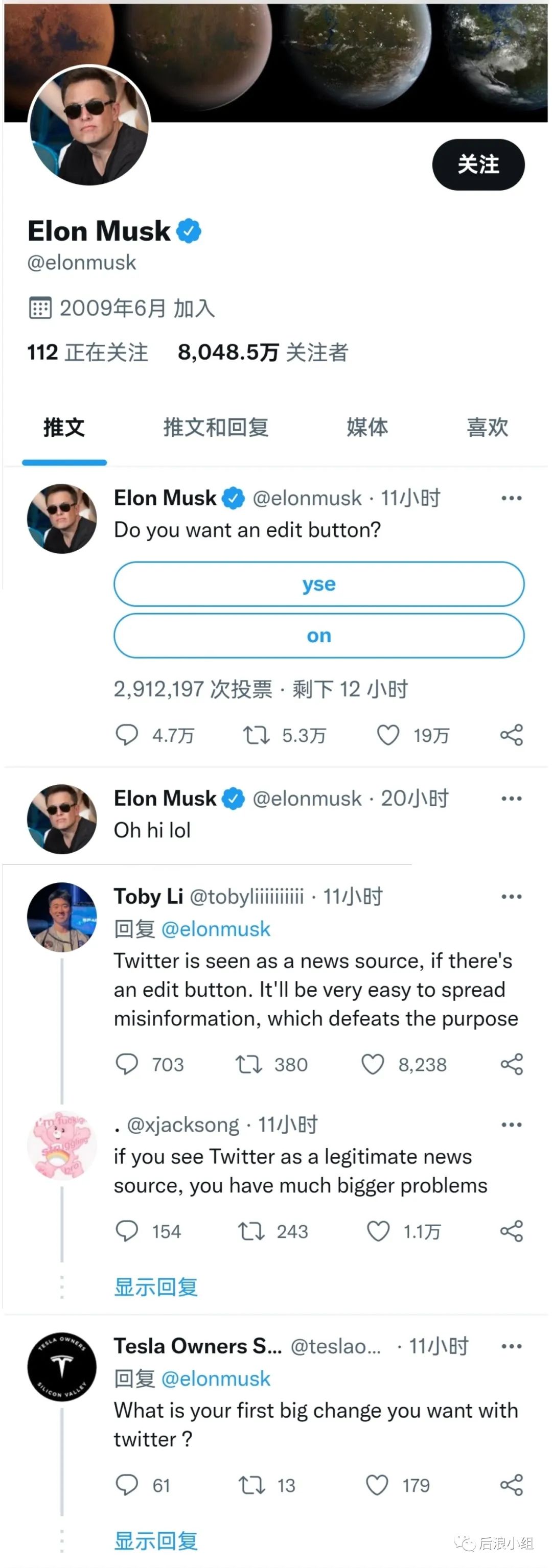Share the edit button poll tweet
The height and width of the screenshot is (1568, 552).
click(x=511, y=735)
